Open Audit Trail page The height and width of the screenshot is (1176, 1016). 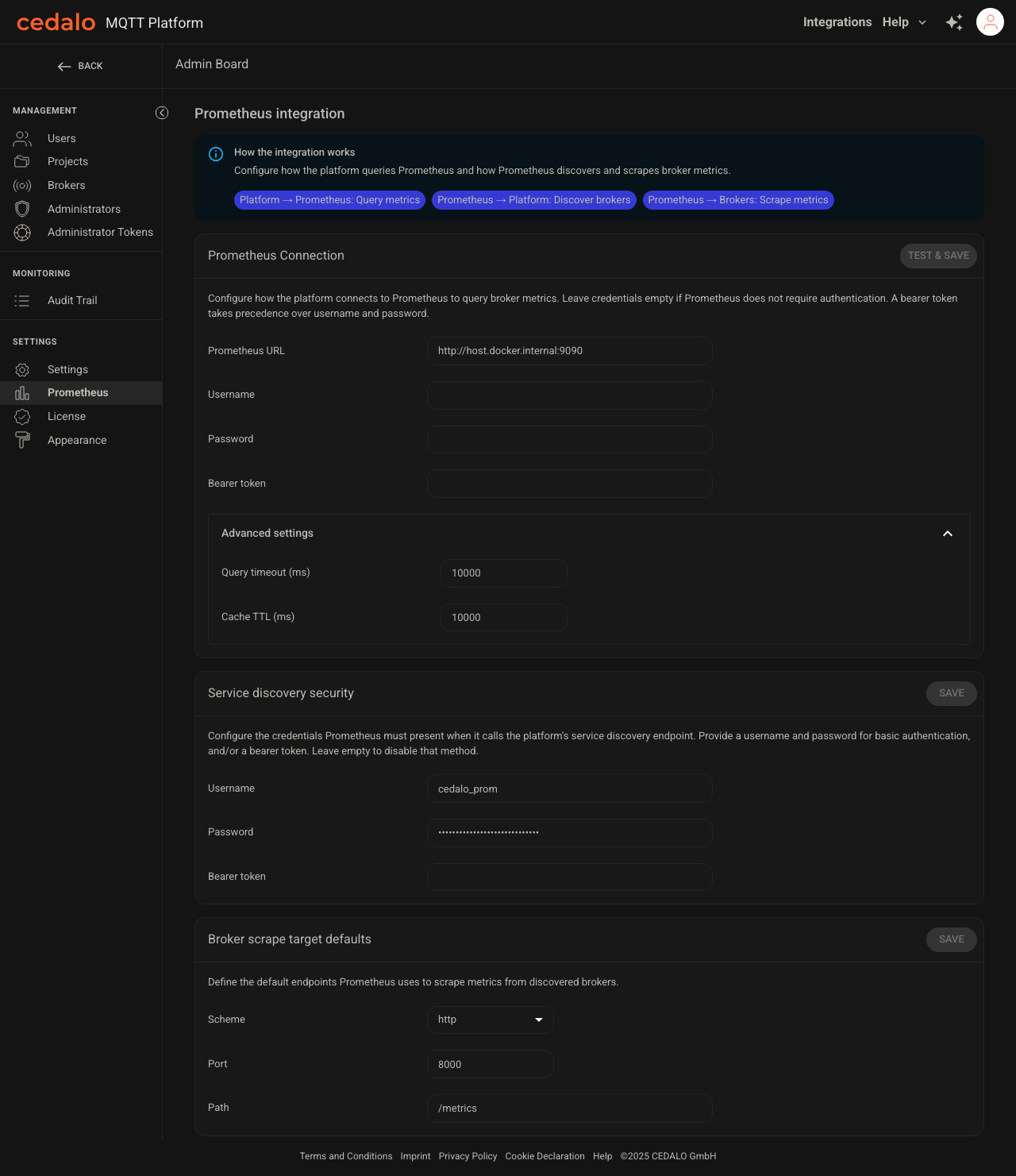[x=81, y=301]
